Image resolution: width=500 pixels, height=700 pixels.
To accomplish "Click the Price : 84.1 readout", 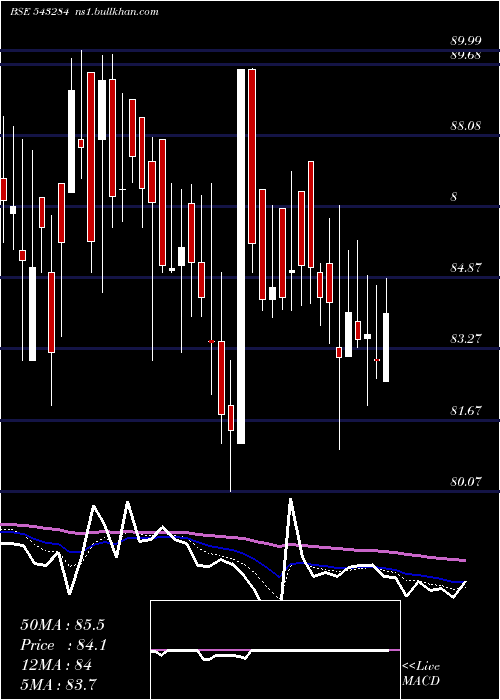I will tap(63, 645).
